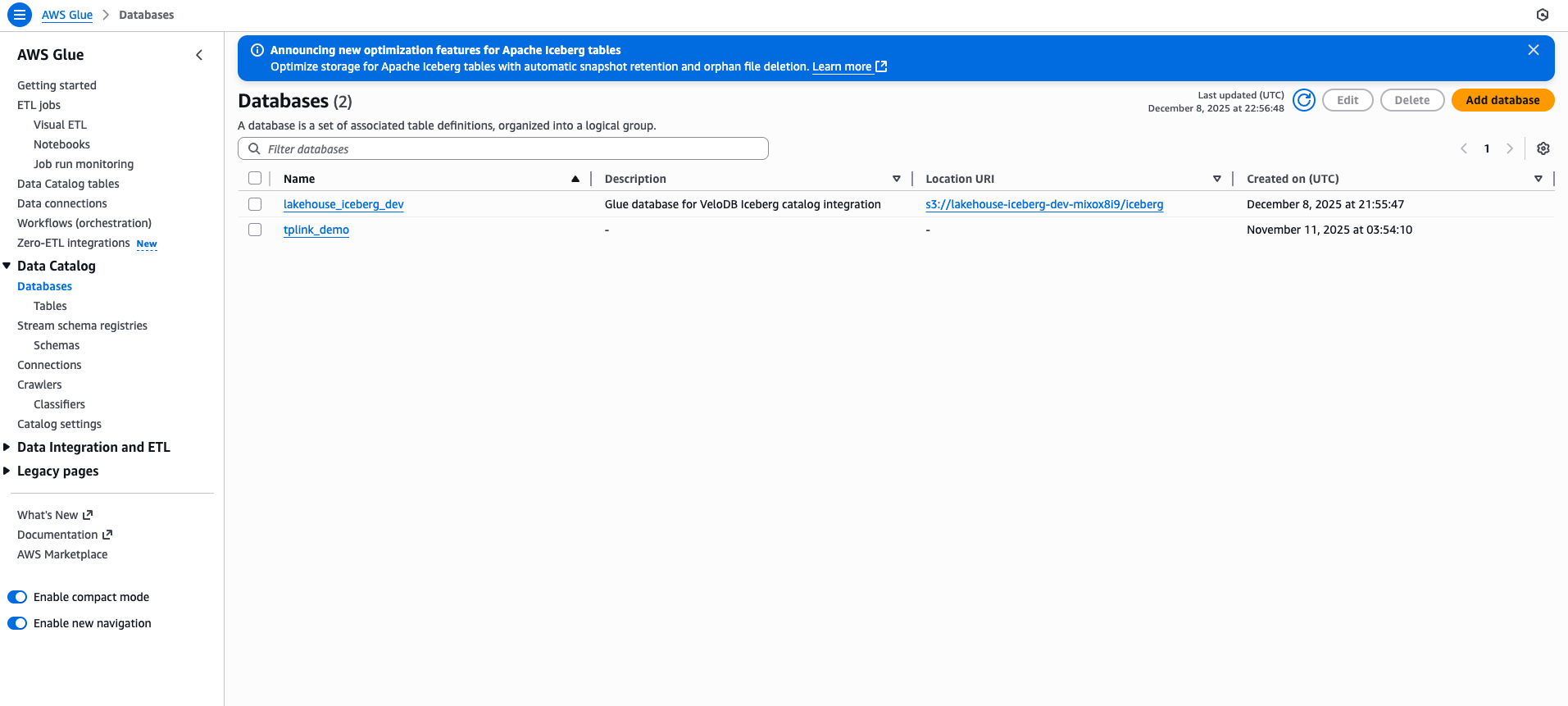Image resolution: width=1568 pixels, height=706 pixels.
Task: Go to previous page arrow
Action: (x=1464, y=148)
